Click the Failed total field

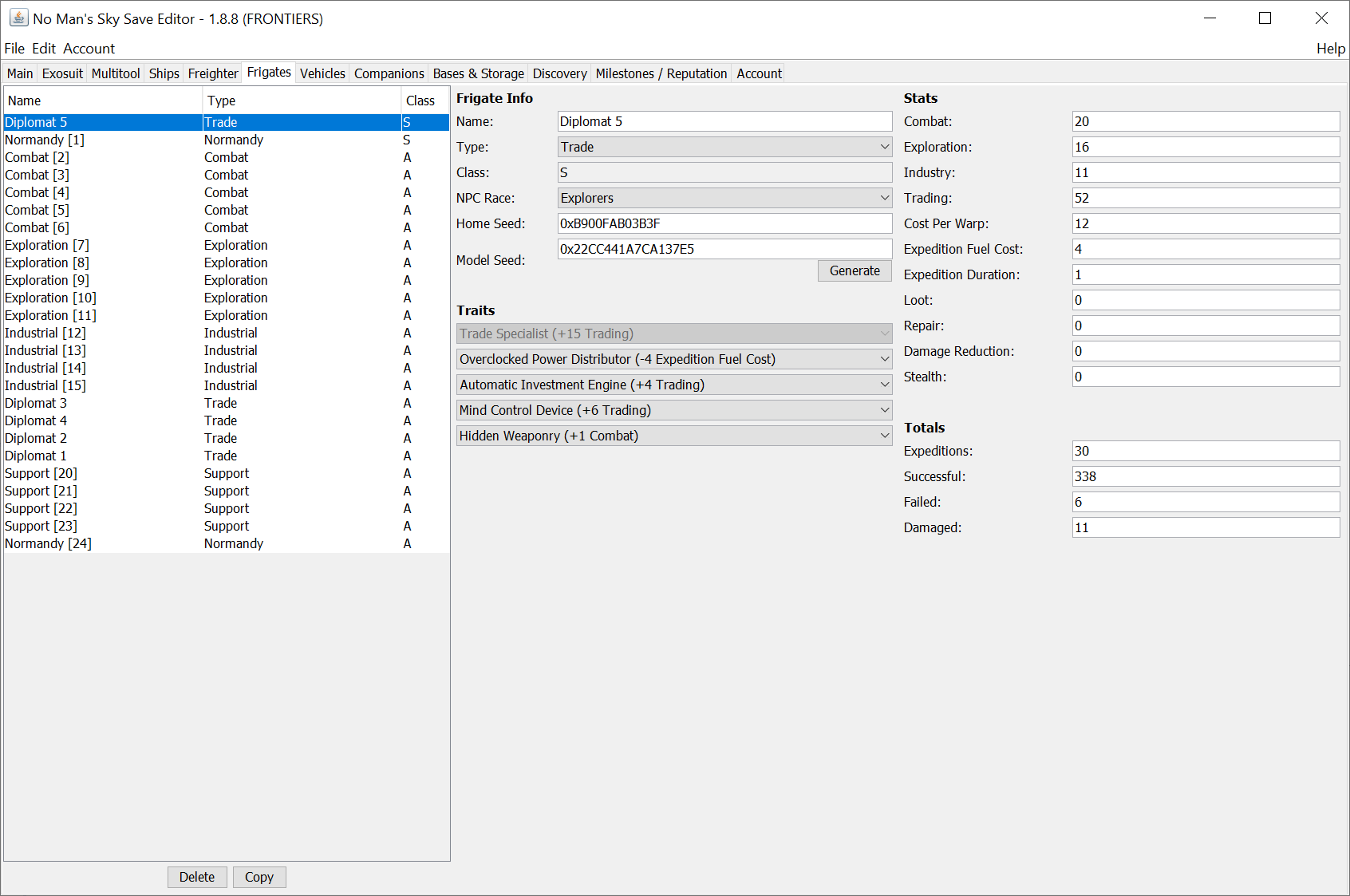pos(1206,502)
